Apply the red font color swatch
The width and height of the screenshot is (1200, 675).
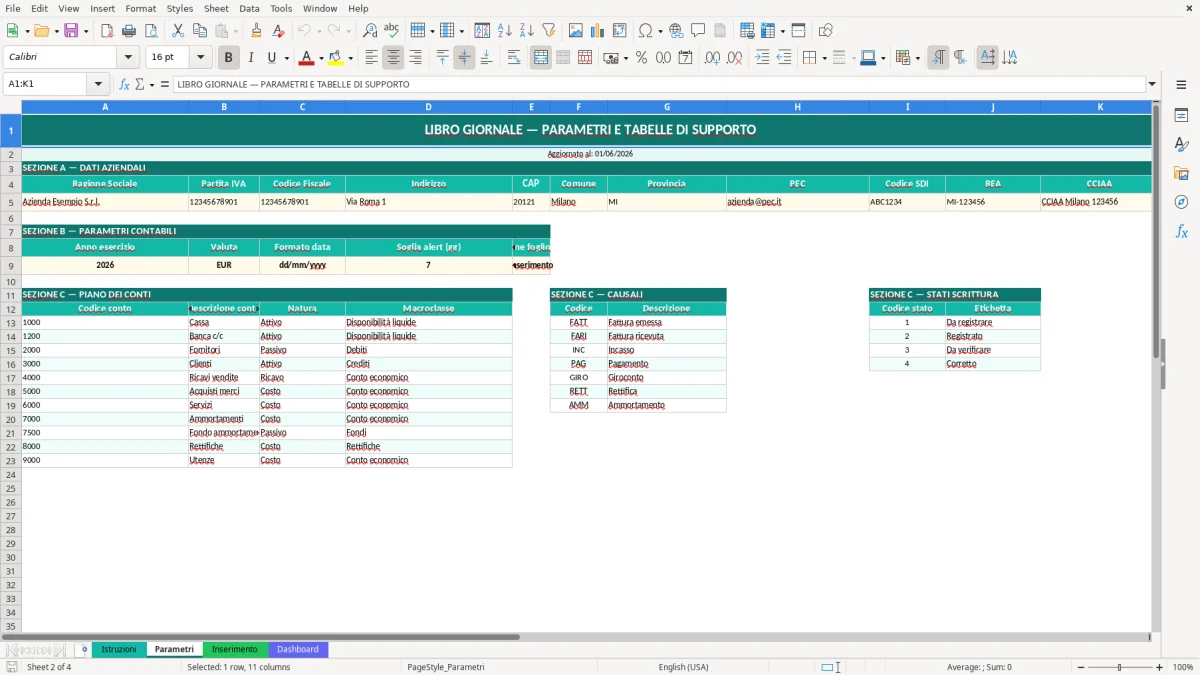(x=307, y=58)
